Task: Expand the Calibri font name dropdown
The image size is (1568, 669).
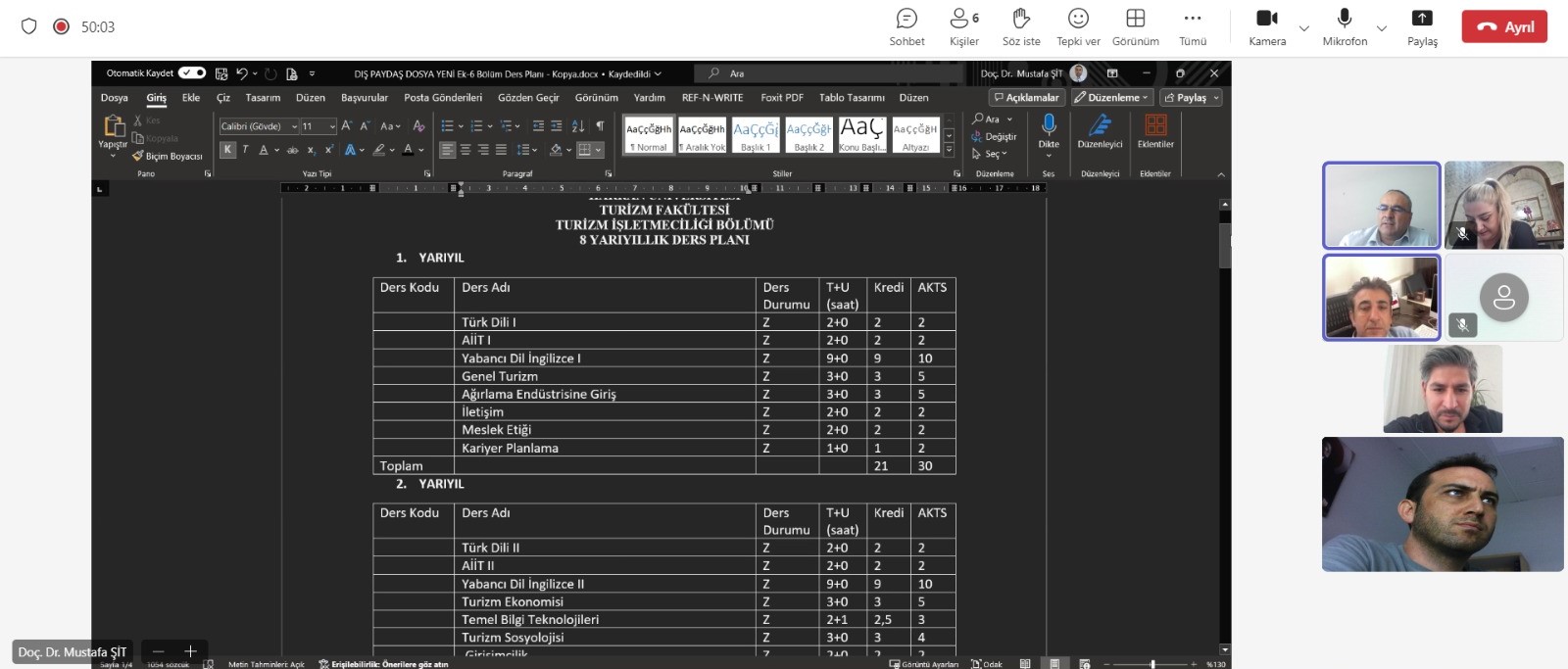Action: click(x=294, y=126)
